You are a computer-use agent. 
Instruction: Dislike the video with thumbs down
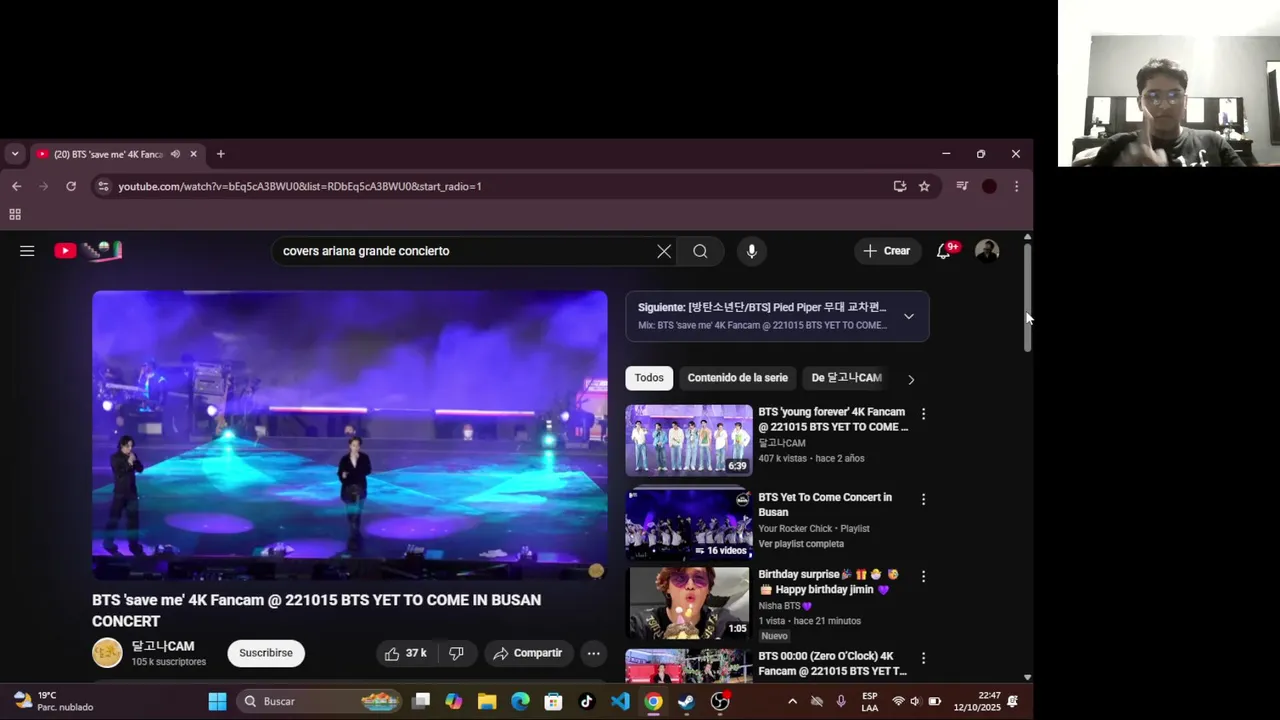(x=457, y=653)
